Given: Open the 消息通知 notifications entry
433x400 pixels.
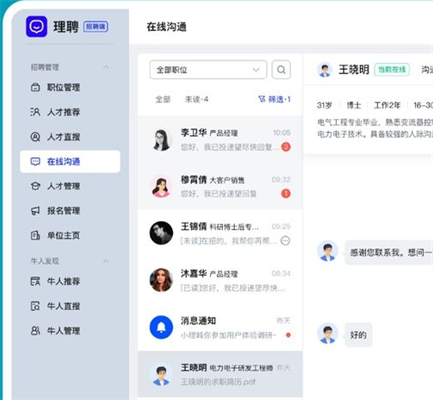Looking at the screenshot, I should 220,327.
